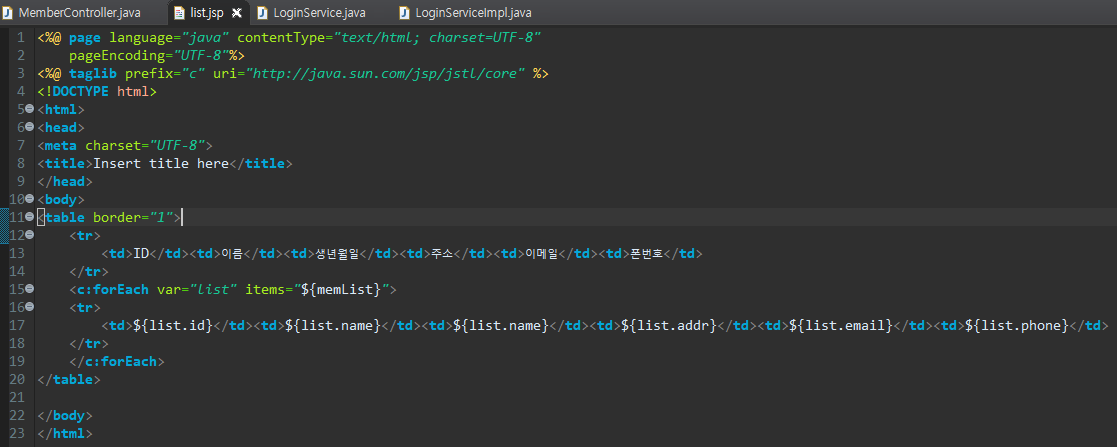Collapse the tr fold on line 12
Screen dimensions: 1117x447
pos(29,235)
